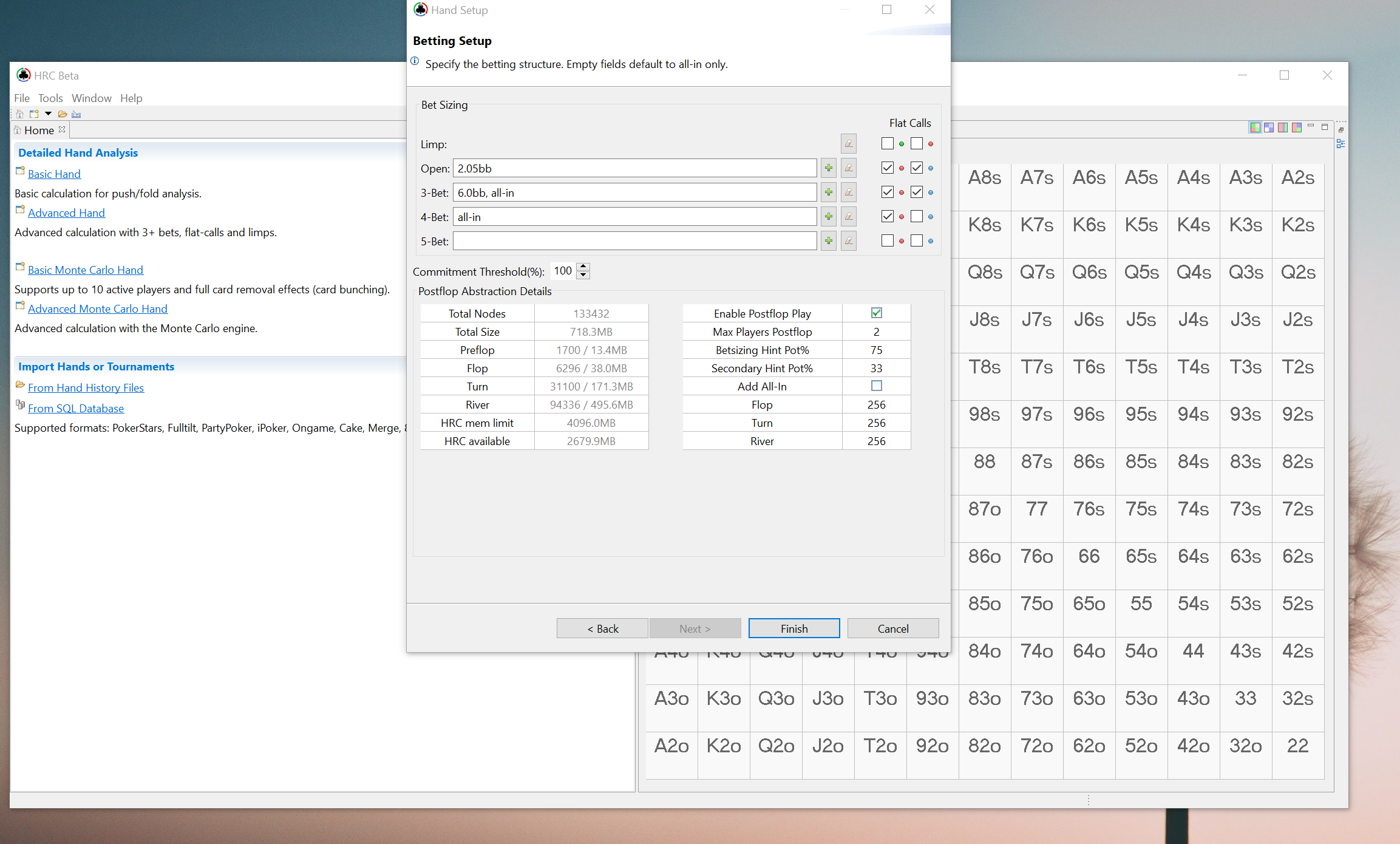Check the Add All-In checkbox
Image resolution: width=1400 pixels, height=844 pixels.
click(876, 386)
